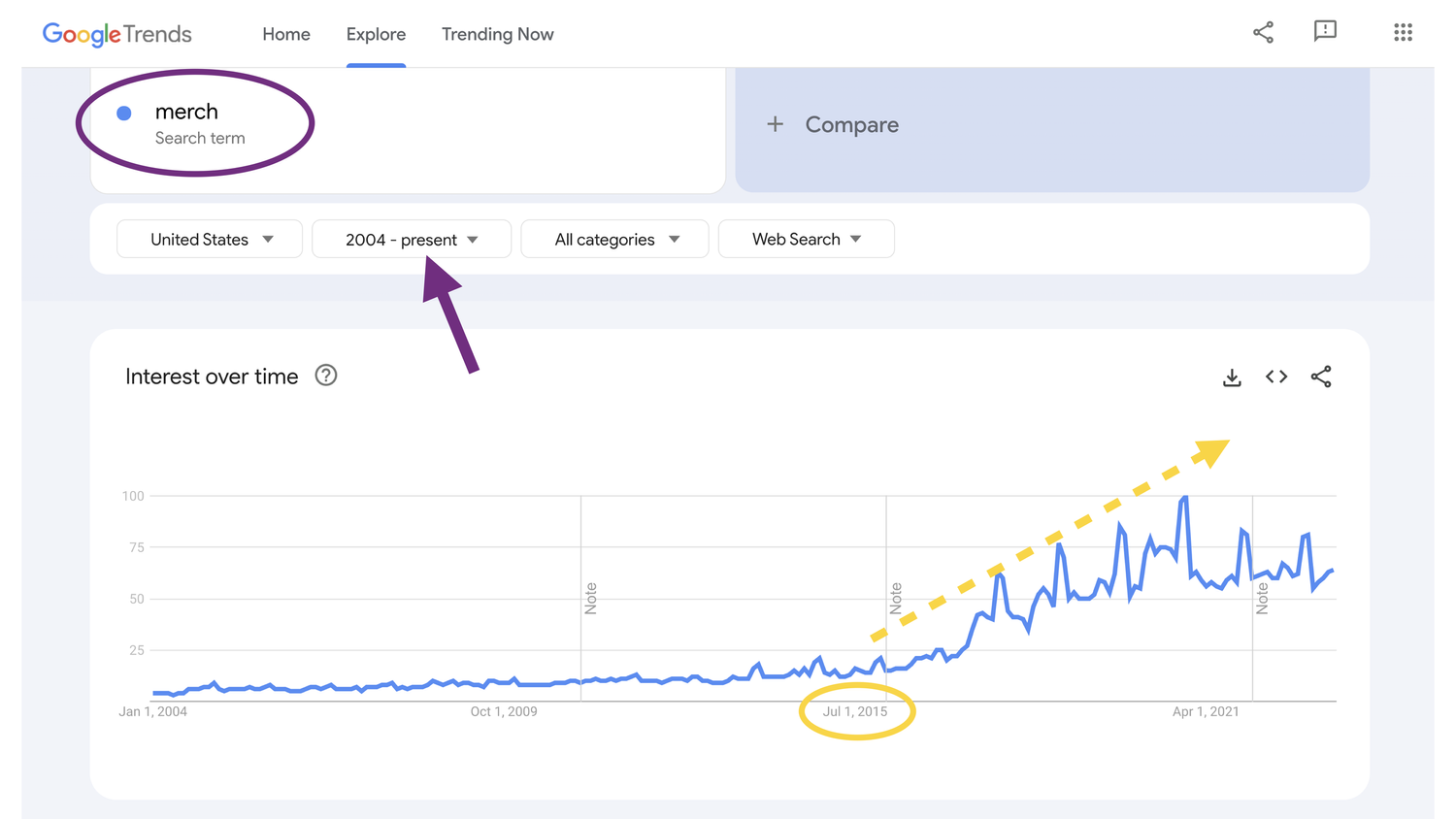Open the 2004 - present time range dropdown
The image size is (1456, 819).
[x=412, y=240]
